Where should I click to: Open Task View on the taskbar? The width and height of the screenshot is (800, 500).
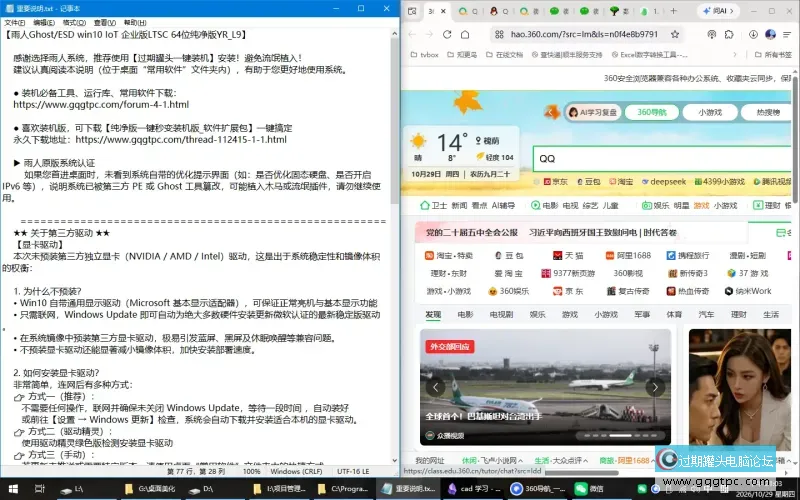point(39,489)
